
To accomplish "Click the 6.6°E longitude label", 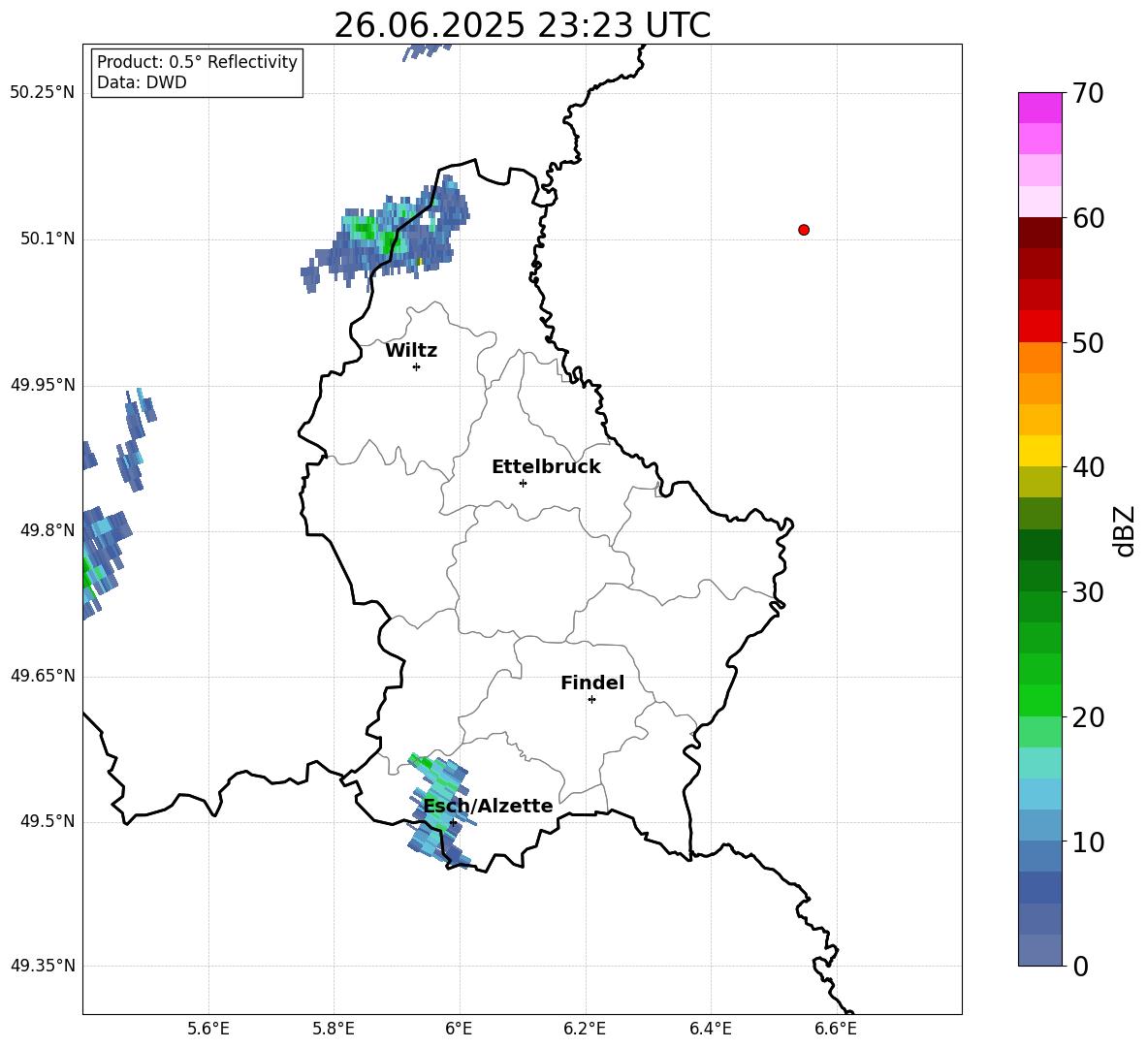I will [x=836, y=1029].
